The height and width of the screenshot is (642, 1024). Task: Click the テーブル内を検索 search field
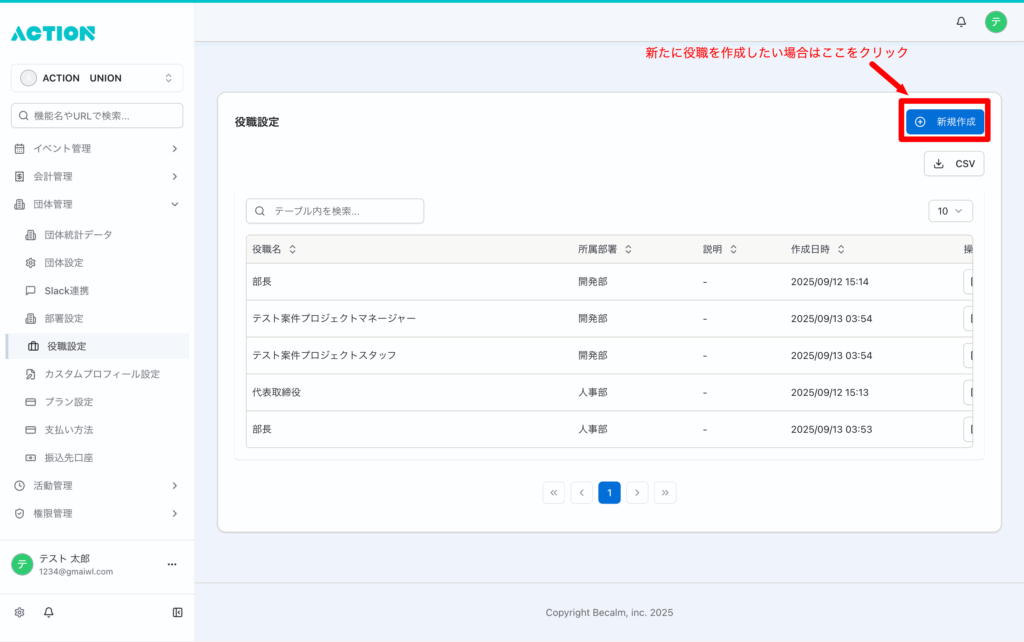click(335, 211)
